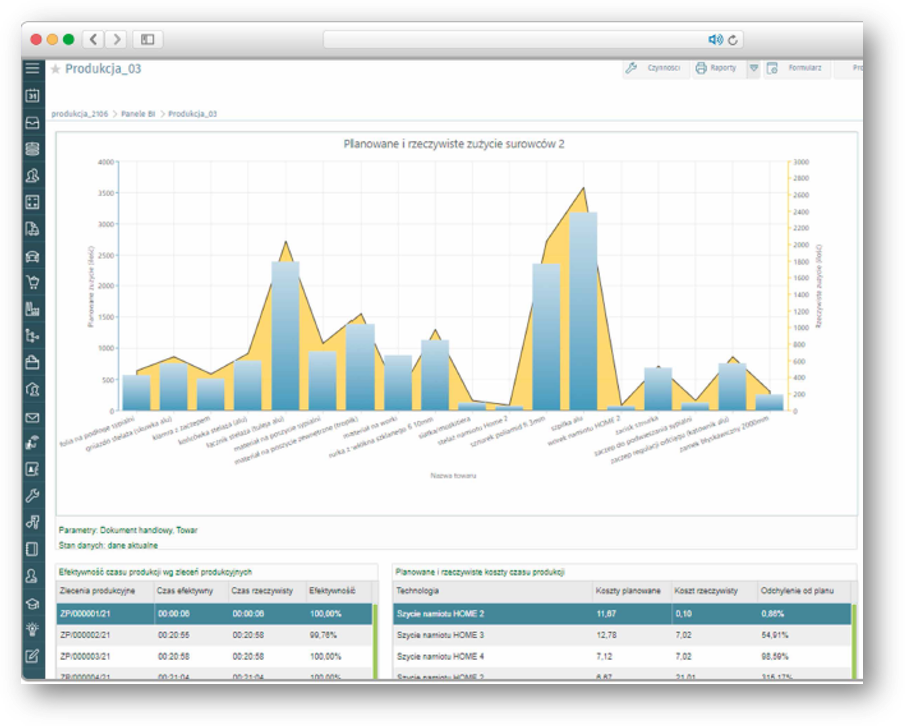Toggle the favorite star beside Produkcja_03

pos(56,69)
